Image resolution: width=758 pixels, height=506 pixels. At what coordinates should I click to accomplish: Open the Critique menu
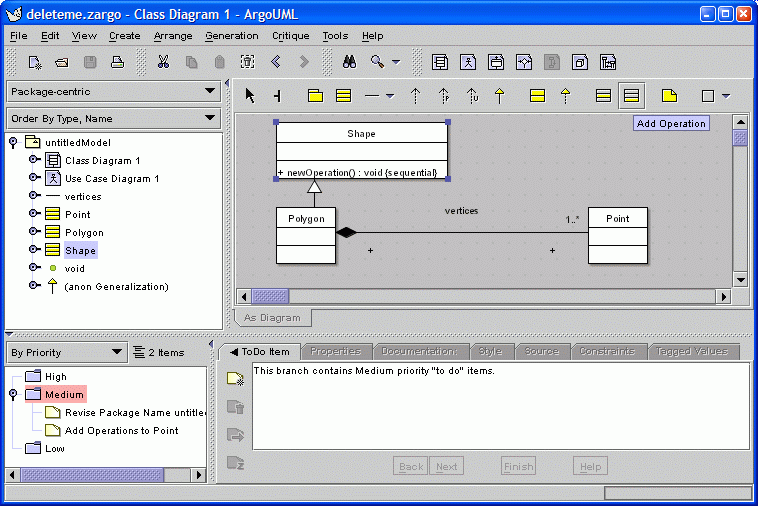291,36
